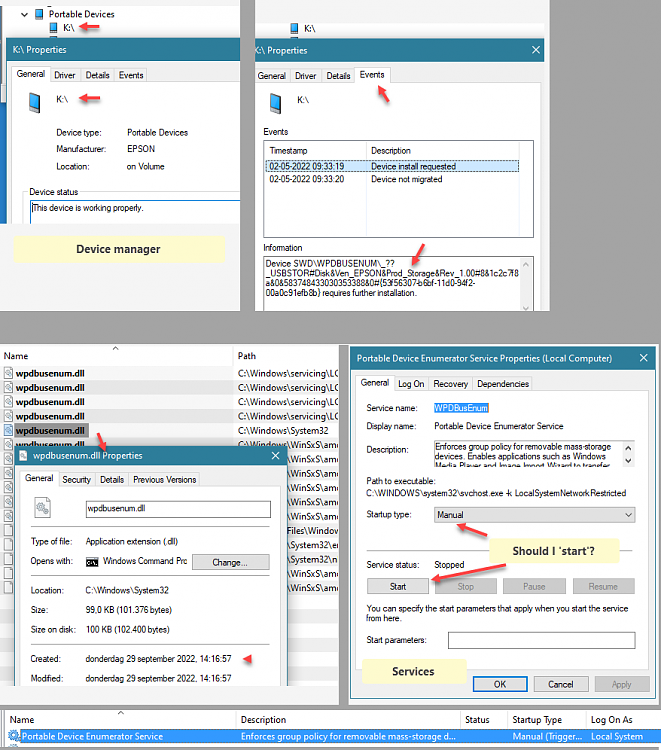Image resolution: width=661 pixels, height=750 pixels.
Task: Open Security tab in wpdbusenum.dll Properties
Action: pyautogui.click(x=77, y=480)
